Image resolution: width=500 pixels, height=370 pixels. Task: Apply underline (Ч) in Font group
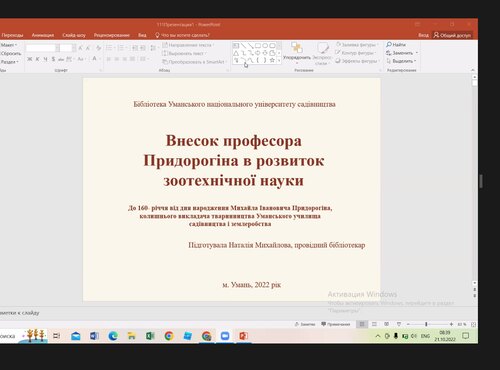click(45, 59)
